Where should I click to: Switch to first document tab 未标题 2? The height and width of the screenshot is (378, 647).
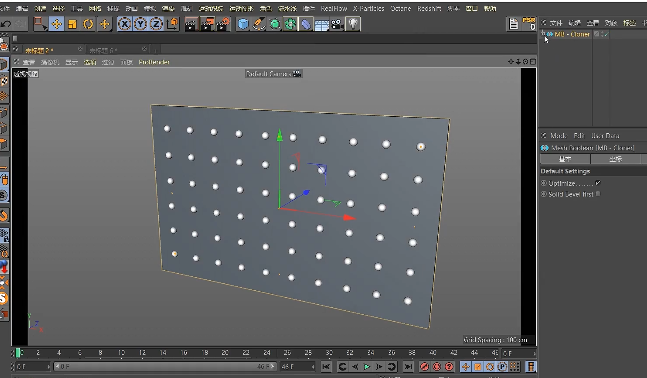tap(39, 50)
